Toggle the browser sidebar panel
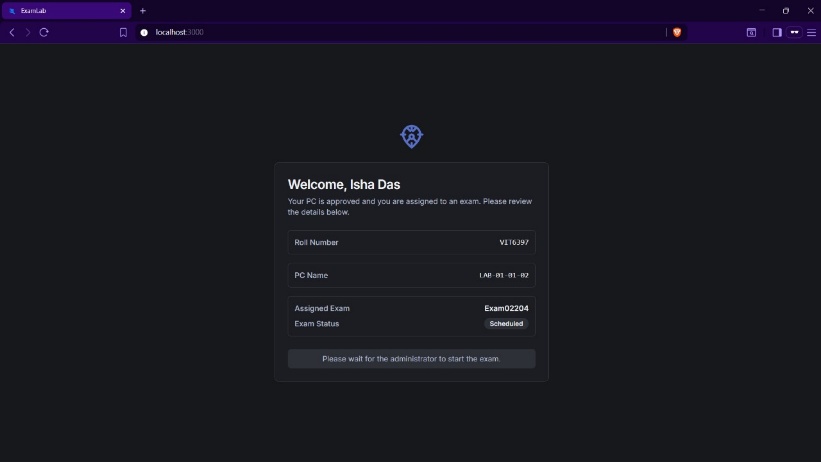This screenshot has width=821, height=462. [x=776, y=32]
